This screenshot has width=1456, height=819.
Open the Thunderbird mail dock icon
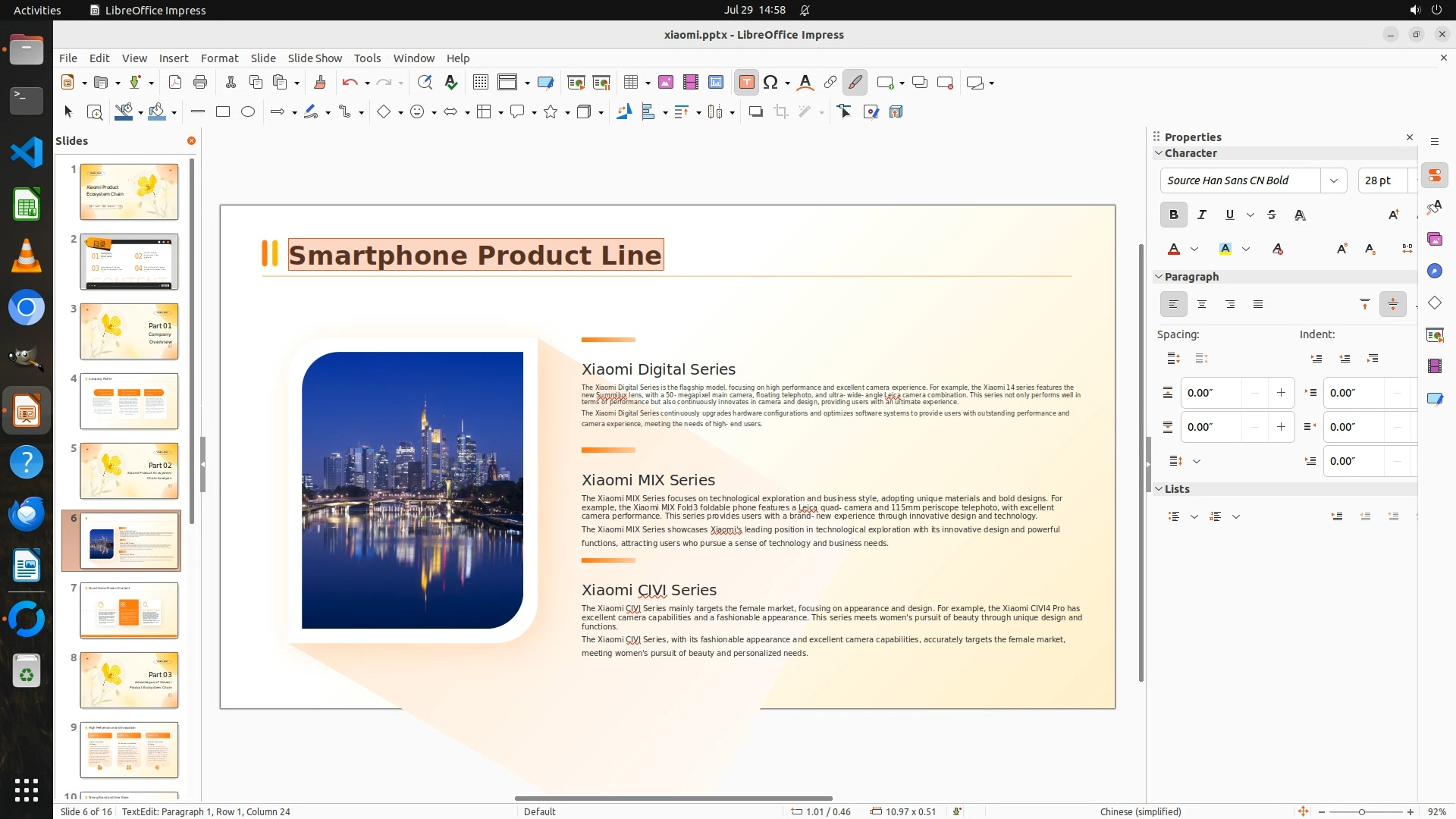pyautogui.click(x=27, y=514)
